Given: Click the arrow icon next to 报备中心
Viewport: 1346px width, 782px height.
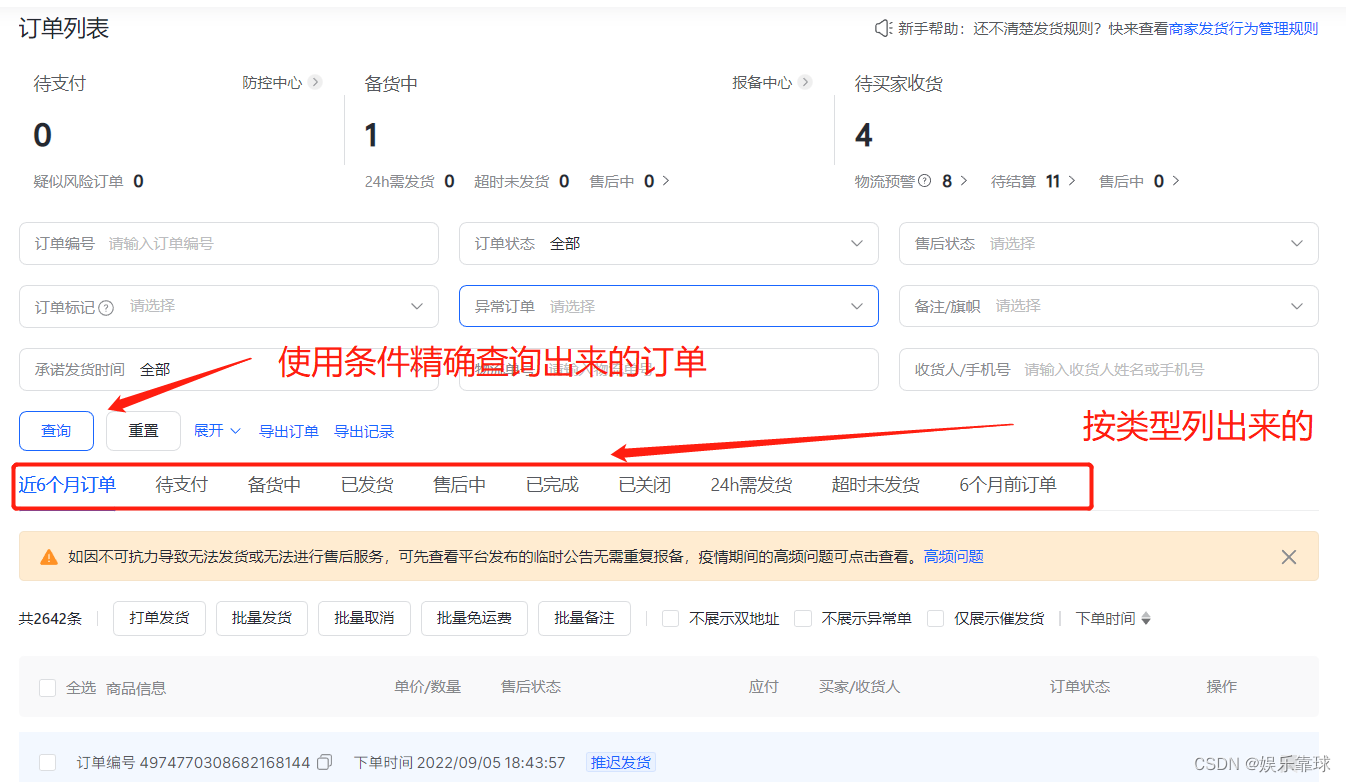Looking at the screenshot, I should pos(805,82).
